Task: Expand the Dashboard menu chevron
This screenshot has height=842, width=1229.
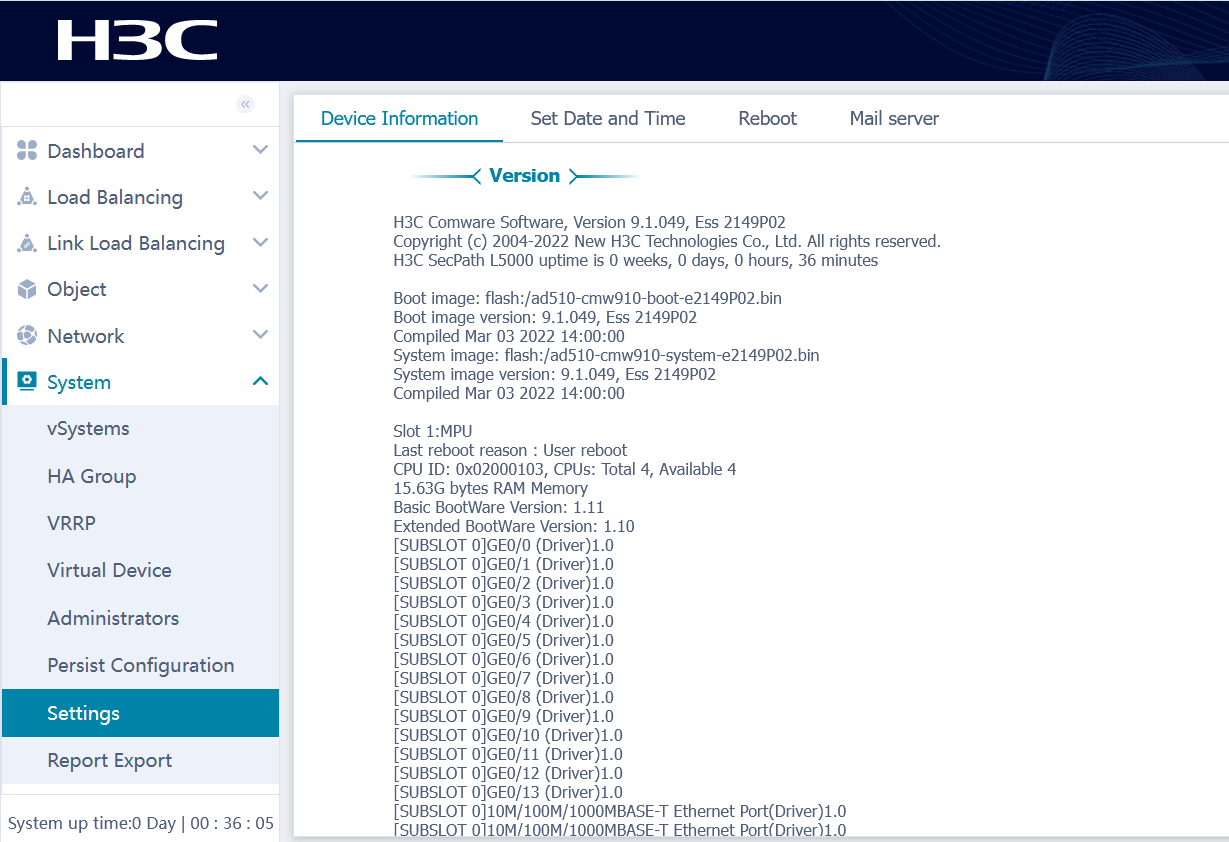Action: pos(260,150)
